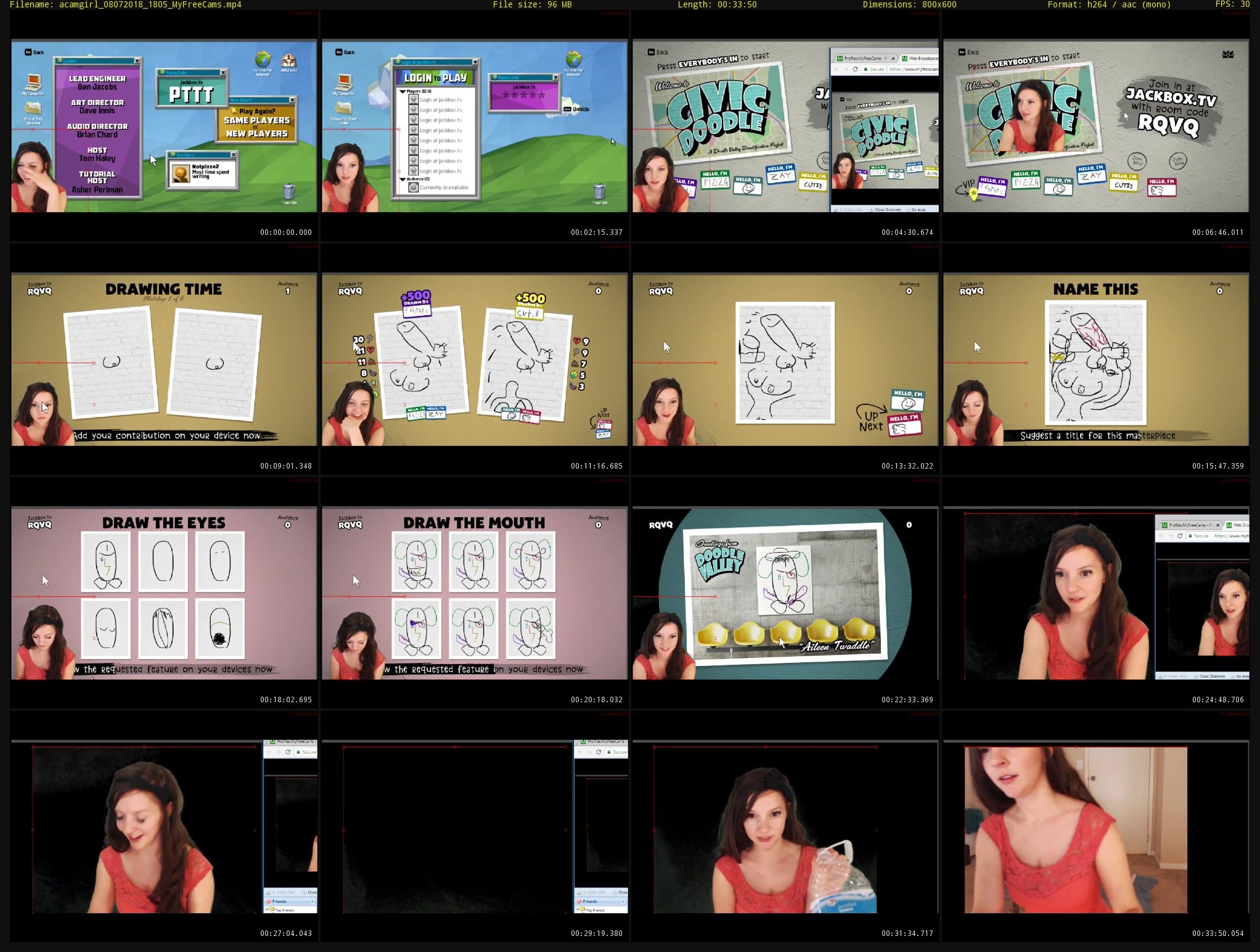Click VIP star marker in RQVQ lobby frame
The width and height of the screenshot is (1260, 952).
point(973,194)
